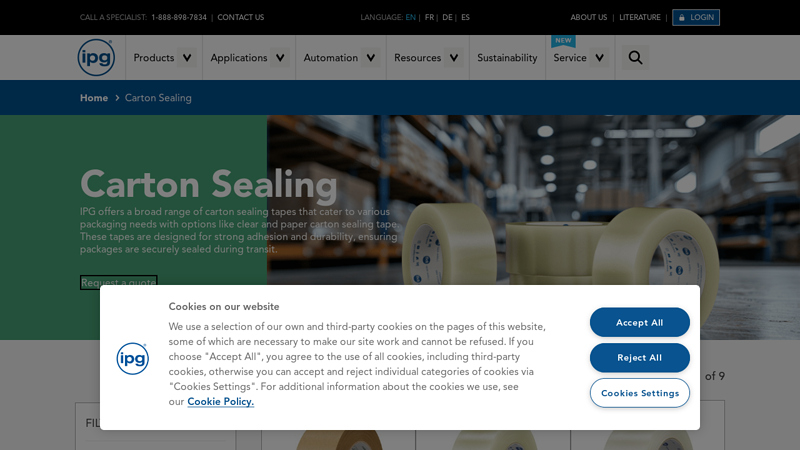Screen dimensions: 800x450
Task: Click Request a quote button
Action: pos(118,282)
